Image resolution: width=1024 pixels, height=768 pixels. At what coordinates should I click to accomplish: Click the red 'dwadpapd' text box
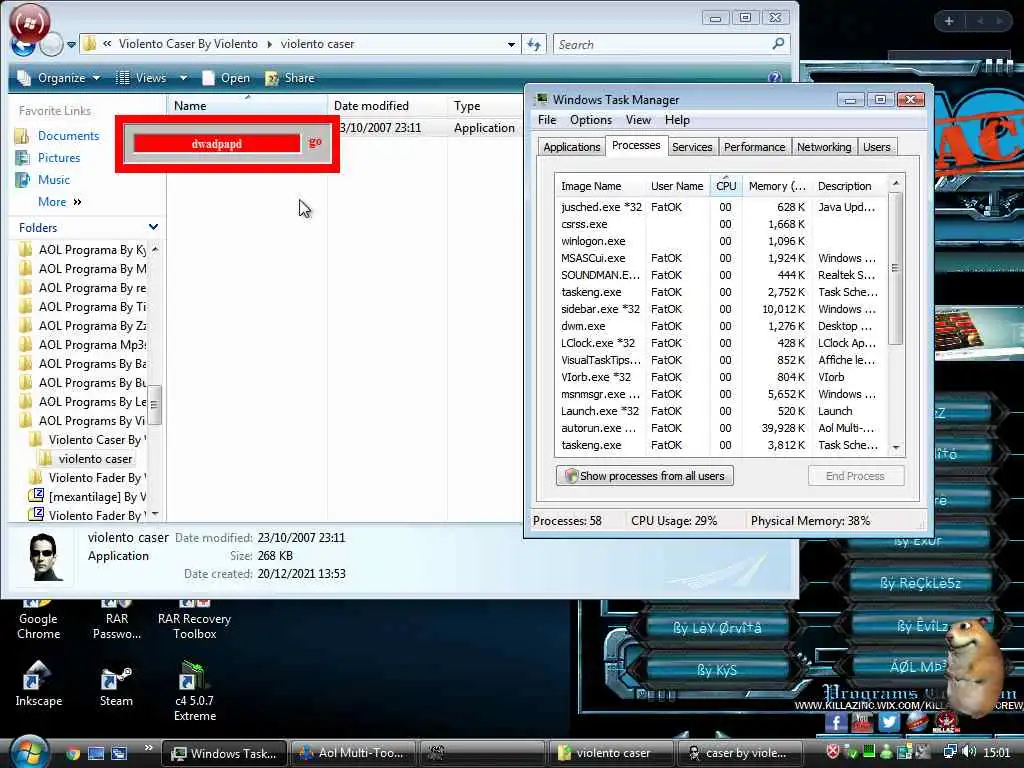pos(217,144)
